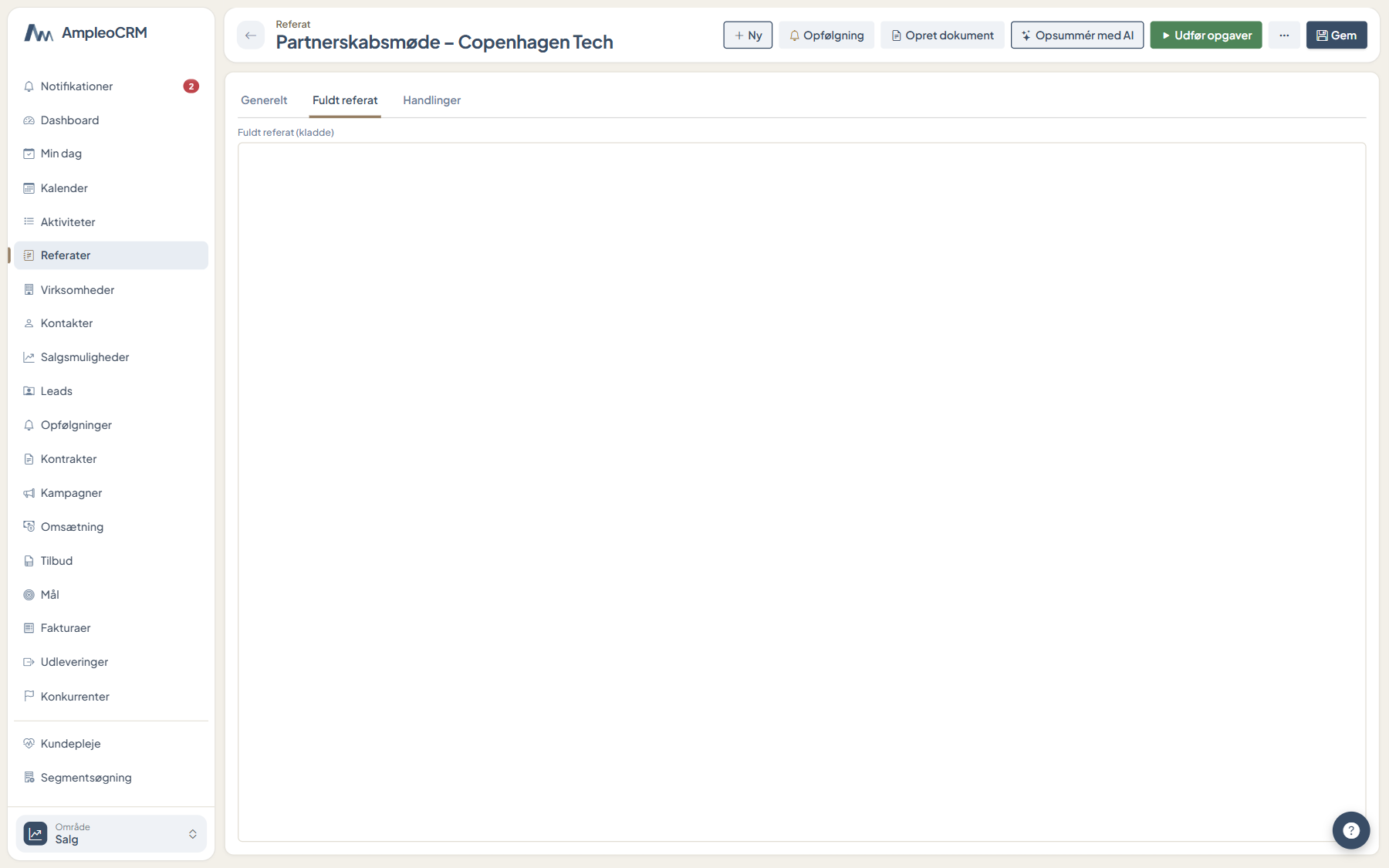Click the Min dag calendar-check icon

(x=29, y=154)
